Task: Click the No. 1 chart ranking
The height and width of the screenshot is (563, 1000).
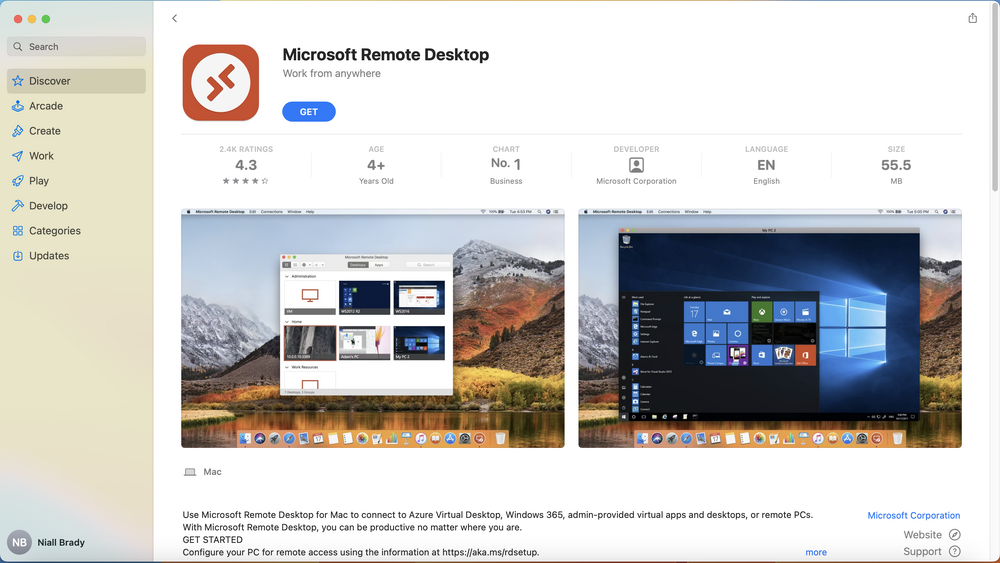Action: pos(506,164)
